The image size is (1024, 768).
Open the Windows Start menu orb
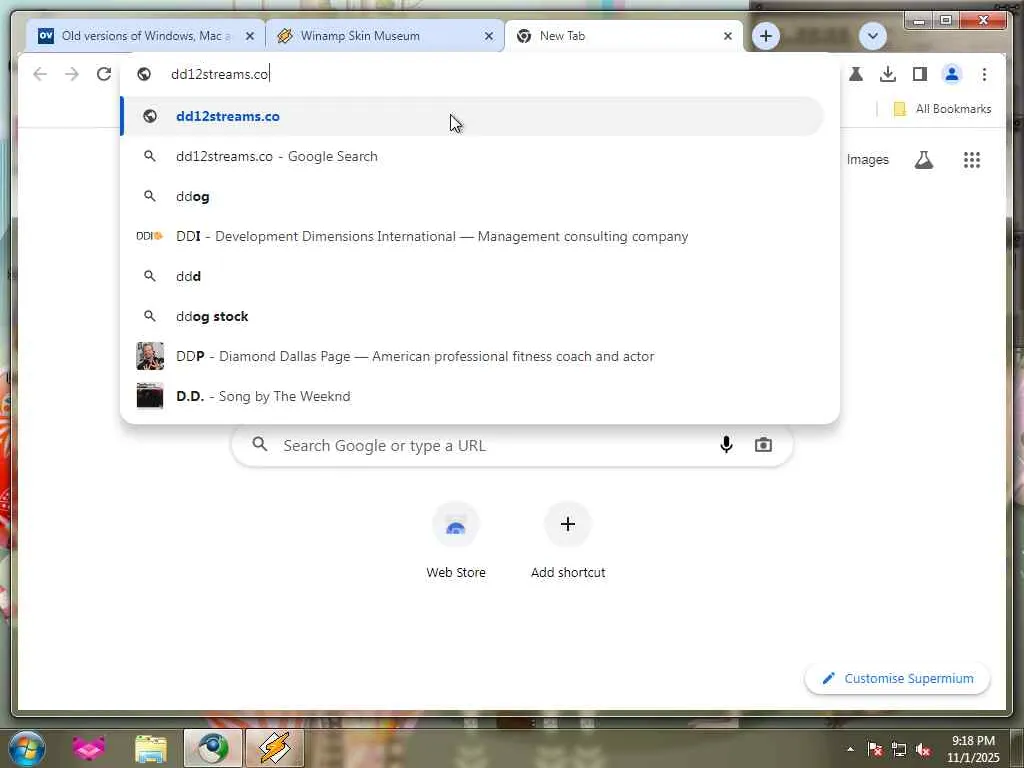(27, 748)
